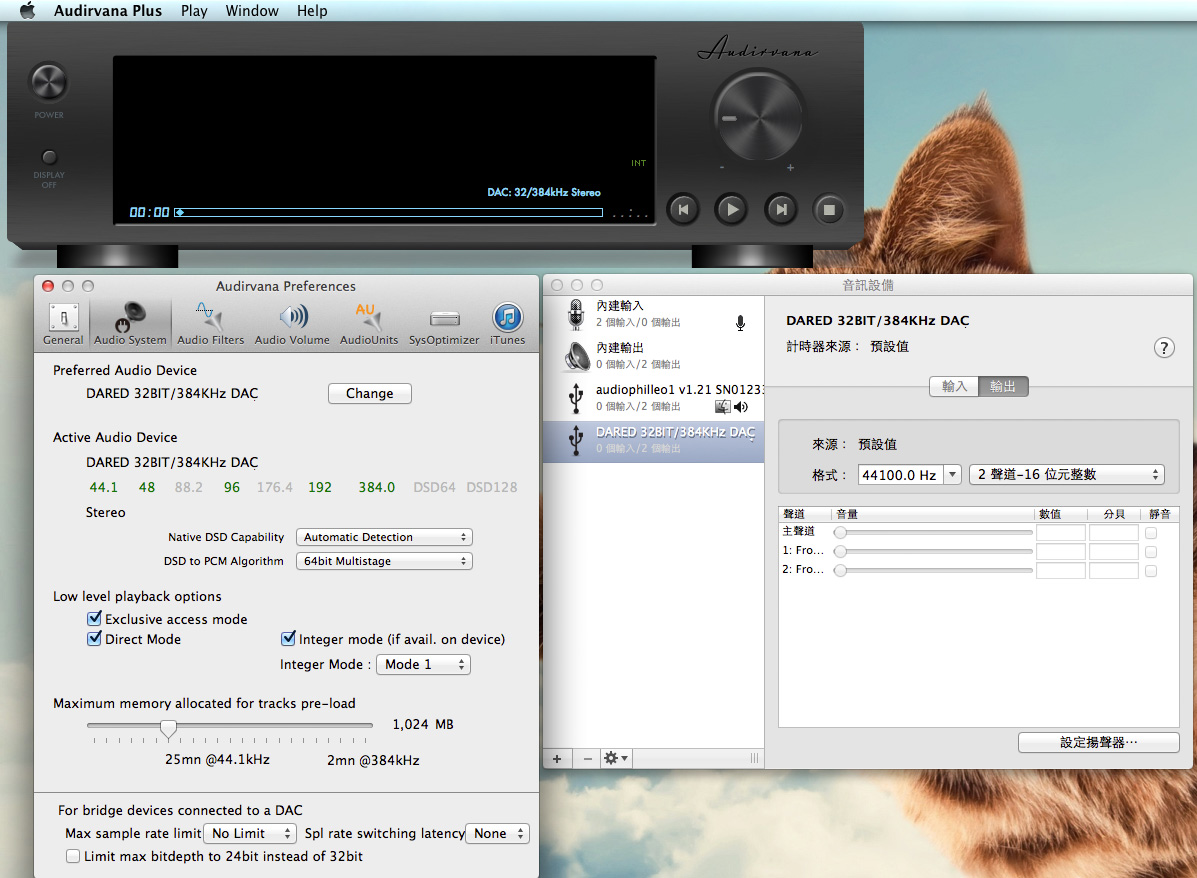The width and height of the screenshot is (1197, 878).
Task: Click the large volume knob
Action: (757, 117)
